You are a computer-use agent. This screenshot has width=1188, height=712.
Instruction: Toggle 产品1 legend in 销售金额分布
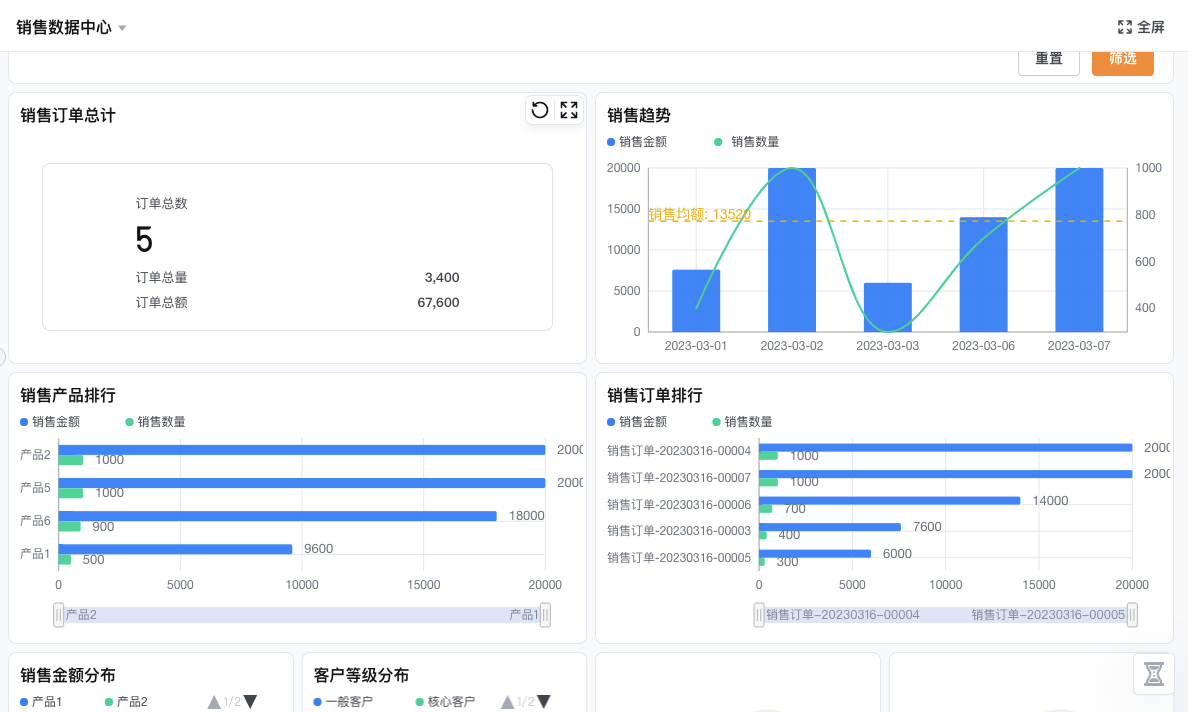[x=41, y=702]
